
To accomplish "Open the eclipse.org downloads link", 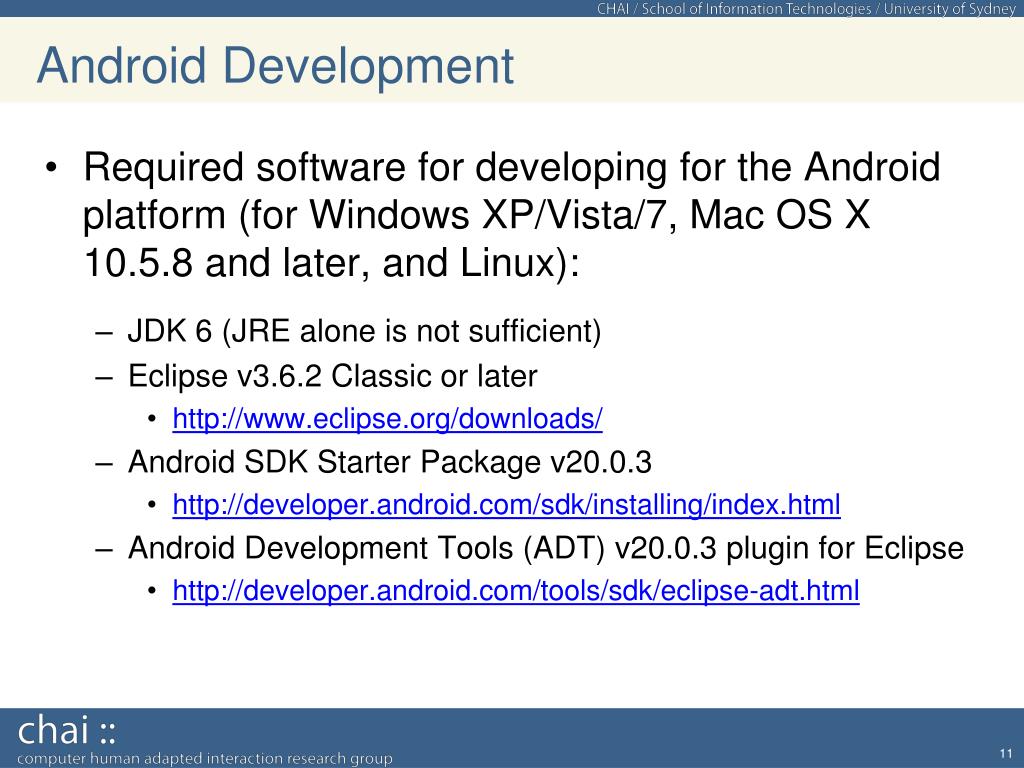I will pos(387,419).
